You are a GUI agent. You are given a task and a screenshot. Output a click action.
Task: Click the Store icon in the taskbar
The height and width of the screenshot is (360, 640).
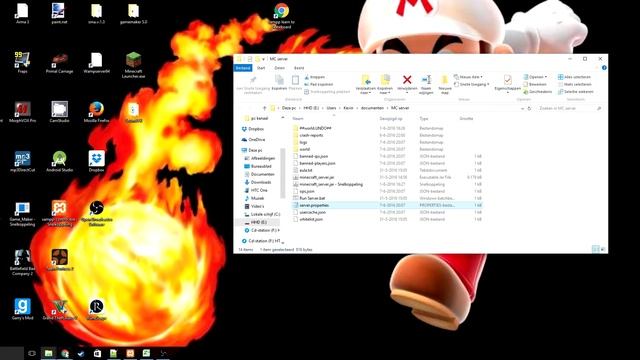click(97, 353)
